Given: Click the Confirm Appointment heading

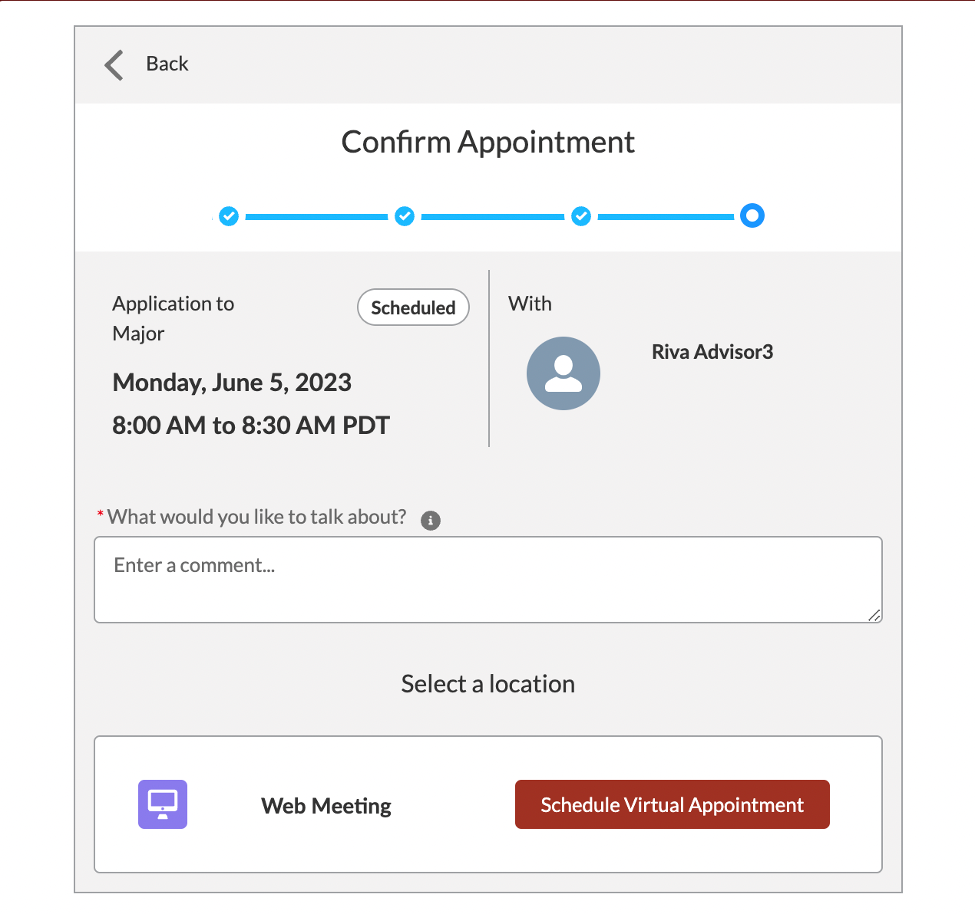Looking at the screenshot, I should pyautogui.click(x=488, y=142).
